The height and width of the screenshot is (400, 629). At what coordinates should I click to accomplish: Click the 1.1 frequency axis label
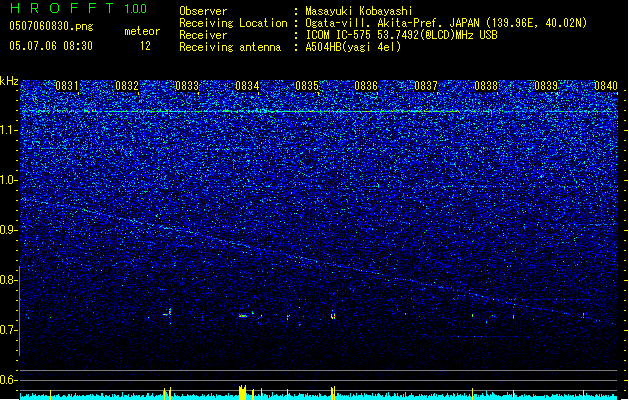click(9, 130)
